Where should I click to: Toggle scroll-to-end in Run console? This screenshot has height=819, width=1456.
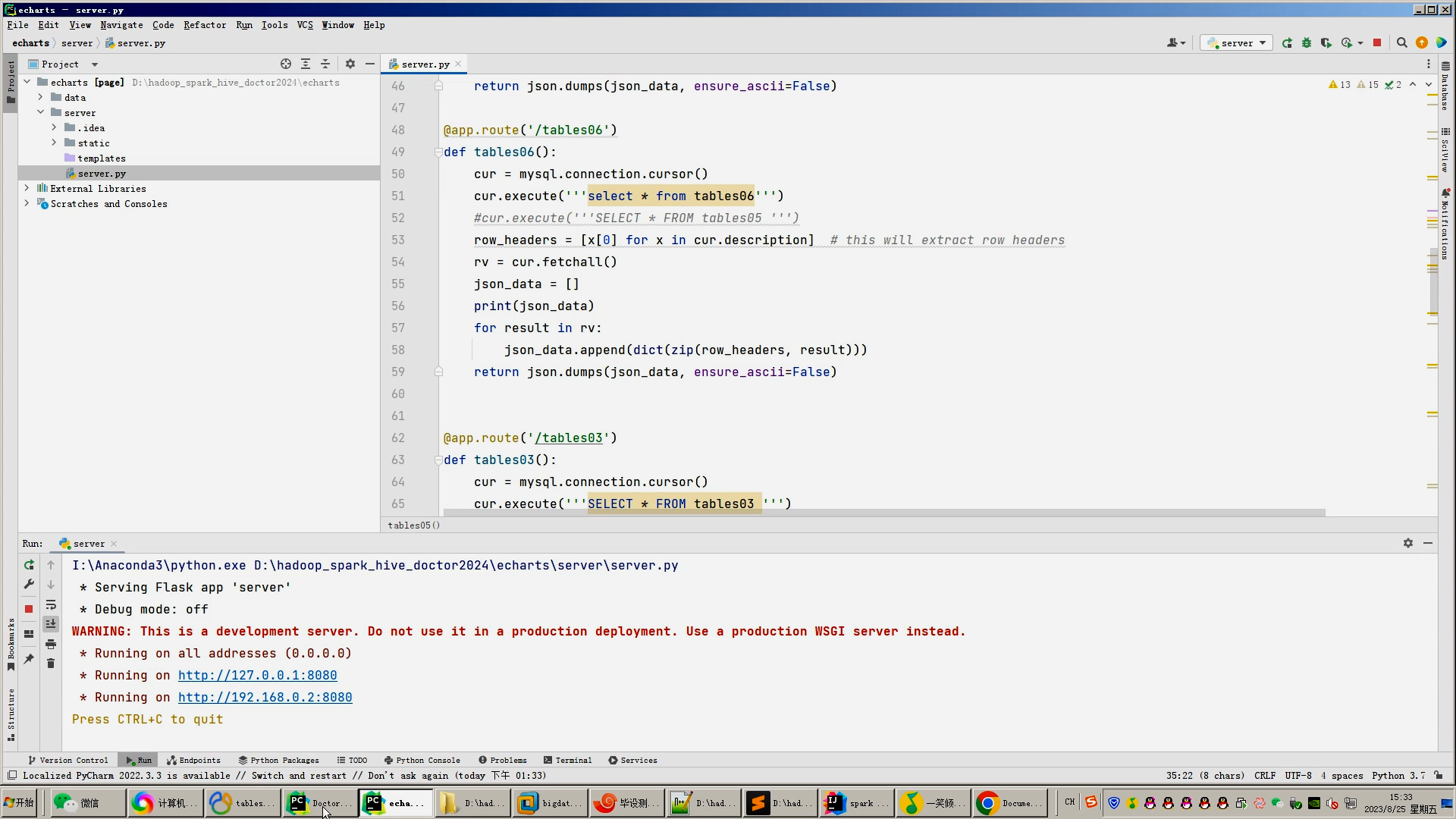[51, 624]
